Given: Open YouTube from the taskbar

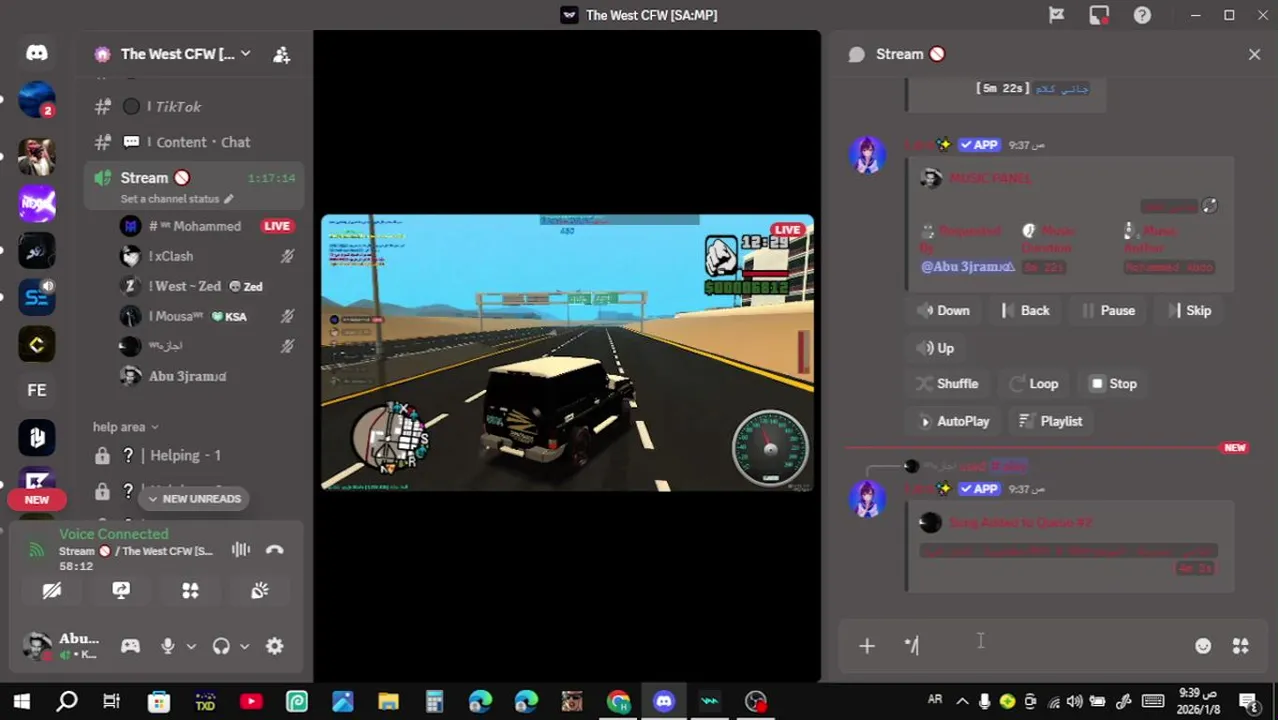Looking at the screenshot, I should [x=251, y=701].
